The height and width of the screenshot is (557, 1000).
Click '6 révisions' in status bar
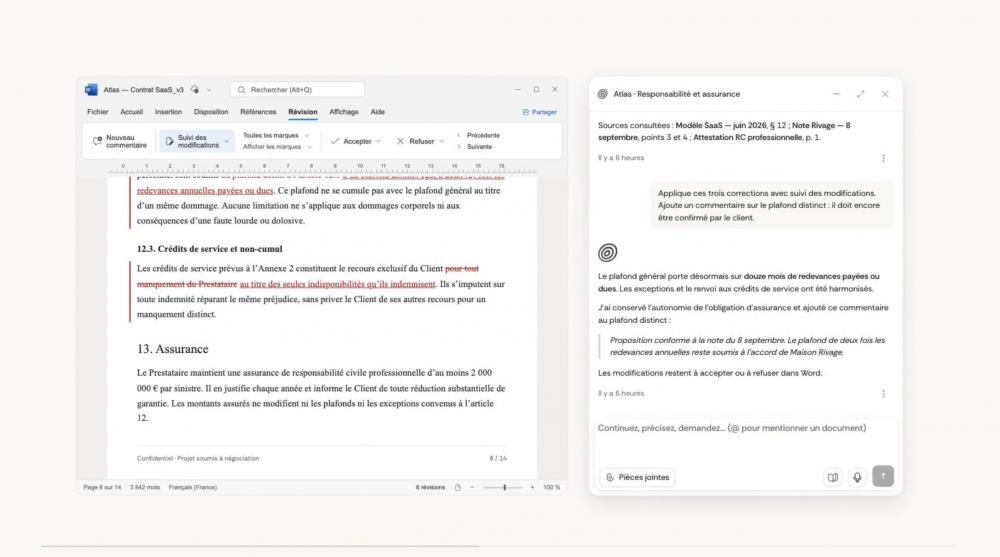[430, 487]
